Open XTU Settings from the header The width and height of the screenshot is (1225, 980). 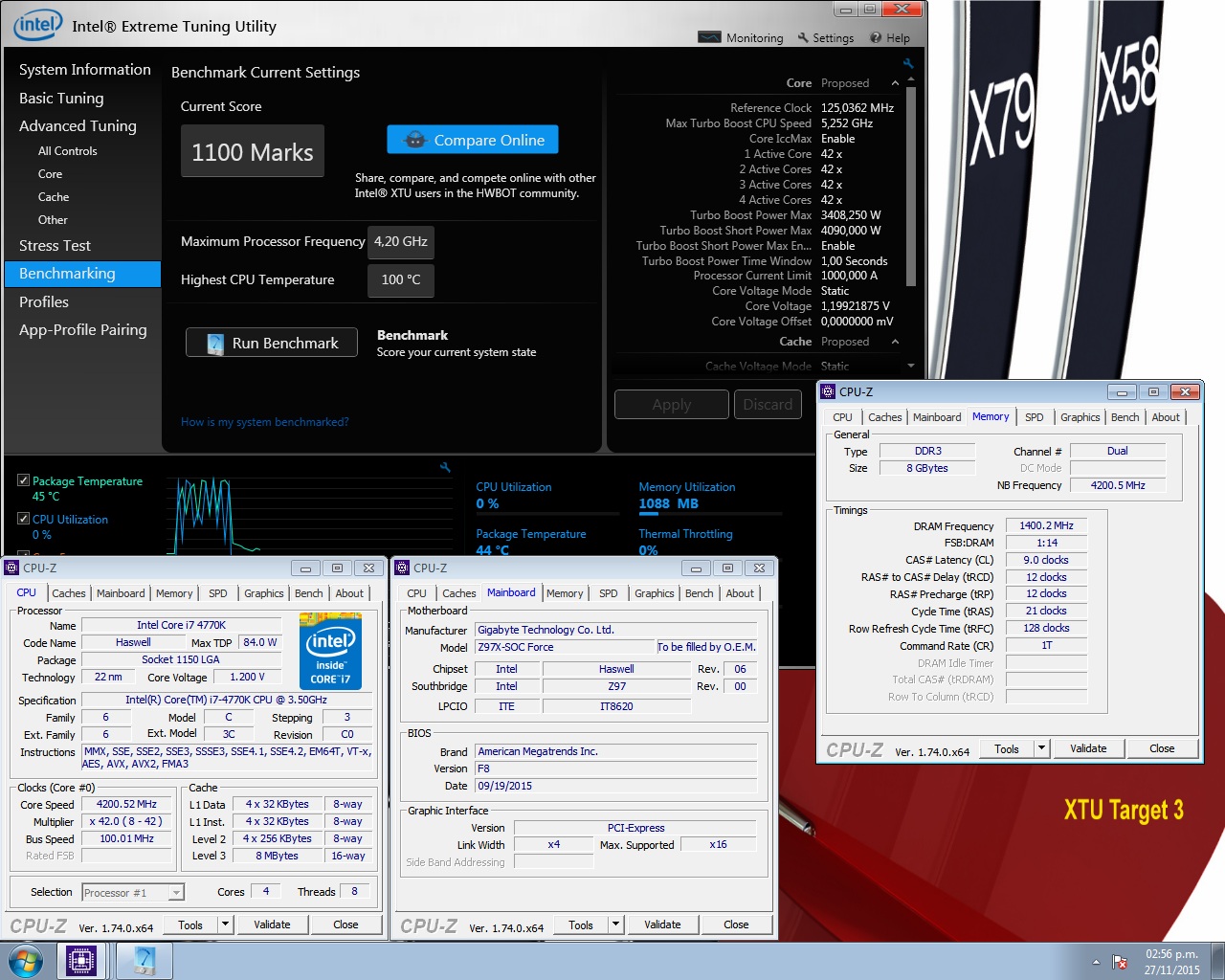(x=825, y=37)
